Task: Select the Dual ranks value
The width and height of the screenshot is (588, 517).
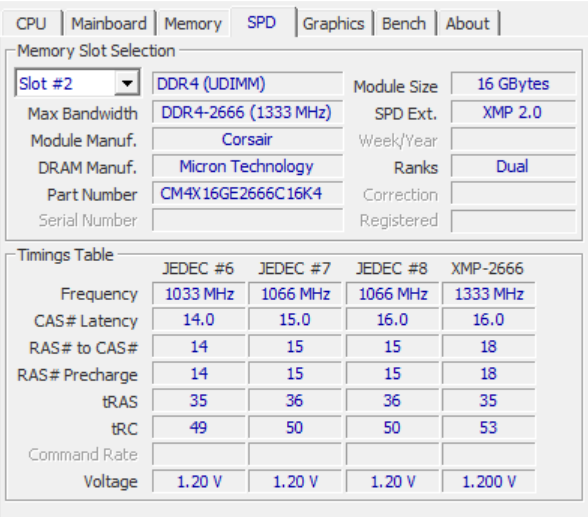Action: 513,166
